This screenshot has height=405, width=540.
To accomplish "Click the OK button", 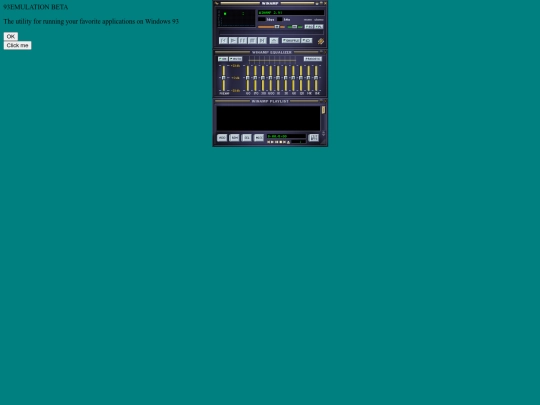I will pos(11,37).
